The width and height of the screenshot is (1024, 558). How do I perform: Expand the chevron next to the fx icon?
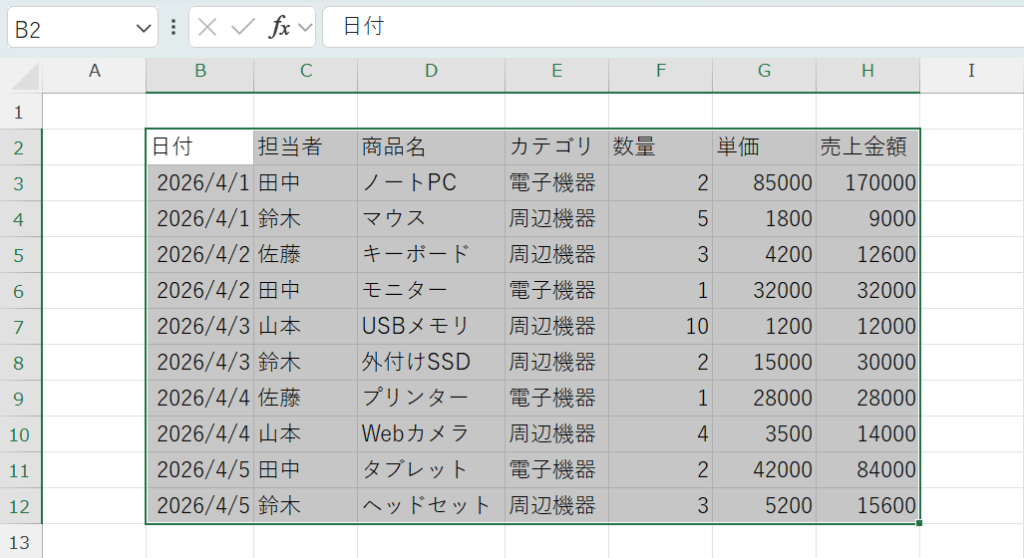(x=304, y=27)
